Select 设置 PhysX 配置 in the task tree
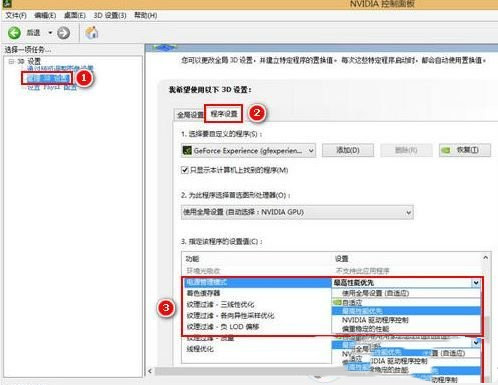 pos(52,87)
